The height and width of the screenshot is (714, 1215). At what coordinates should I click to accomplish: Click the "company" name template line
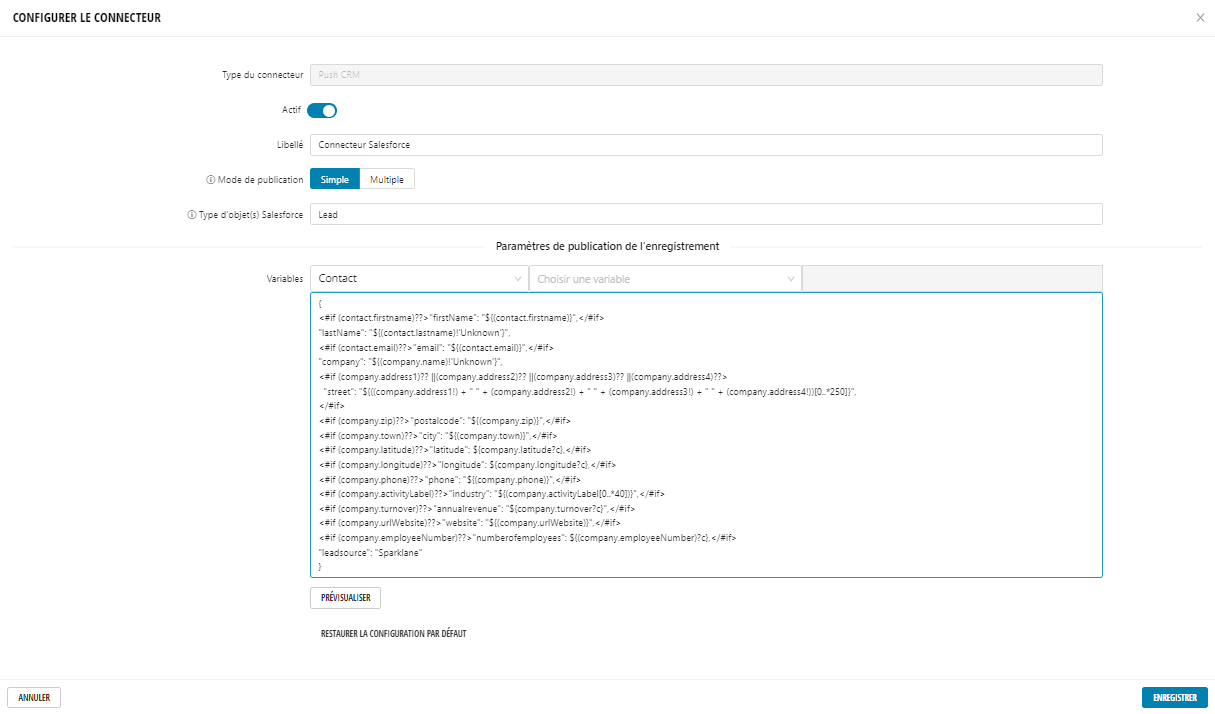tap(410, 361)
